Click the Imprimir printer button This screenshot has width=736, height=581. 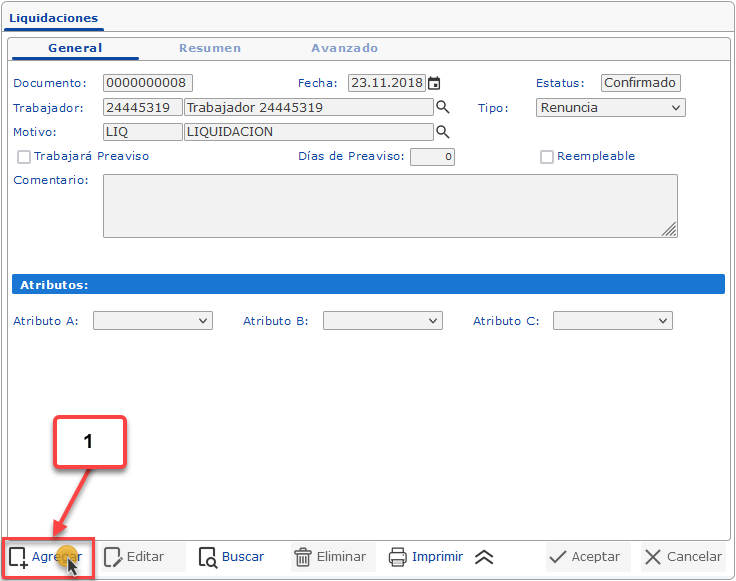point(426,557)
